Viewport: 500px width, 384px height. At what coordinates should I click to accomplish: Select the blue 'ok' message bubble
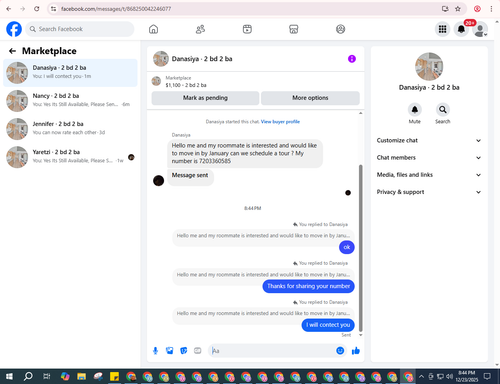click(347, 247)
